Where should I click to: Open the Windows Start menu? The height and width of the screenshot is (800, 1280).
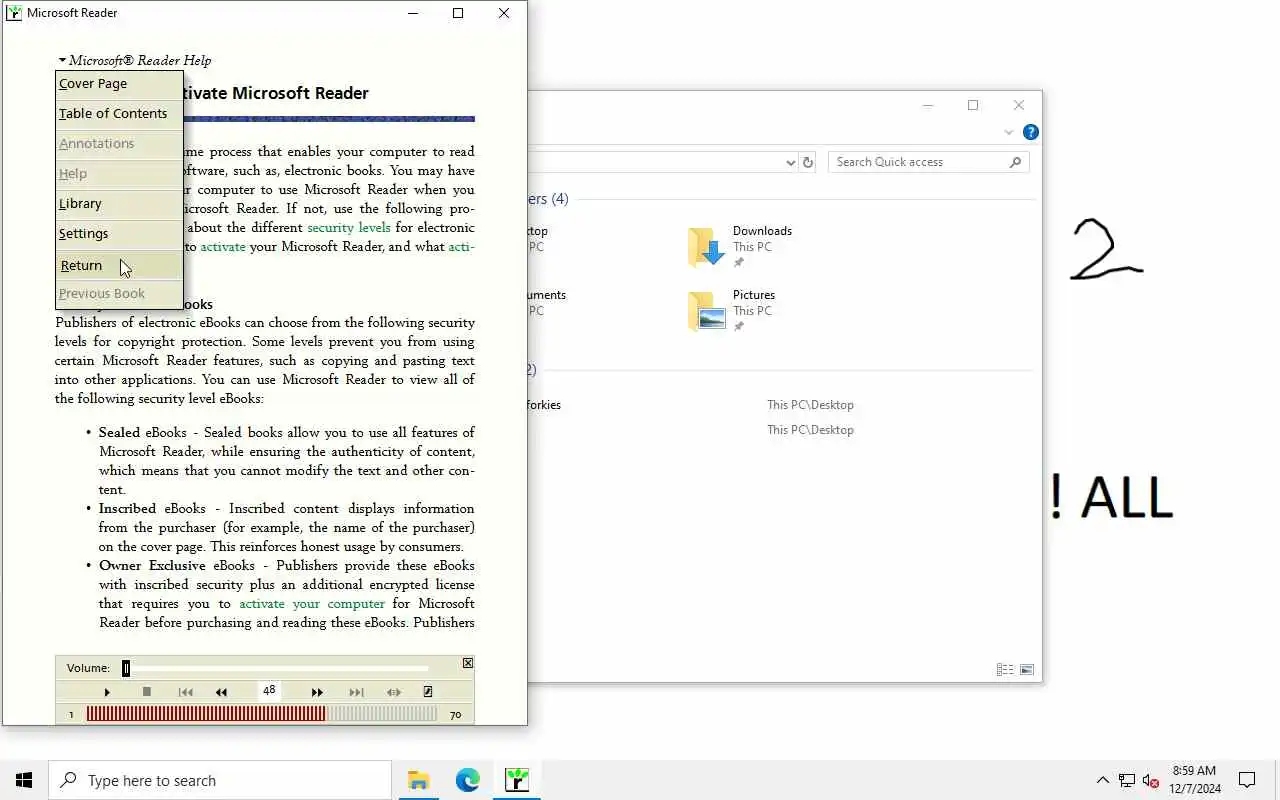point(24,780)
